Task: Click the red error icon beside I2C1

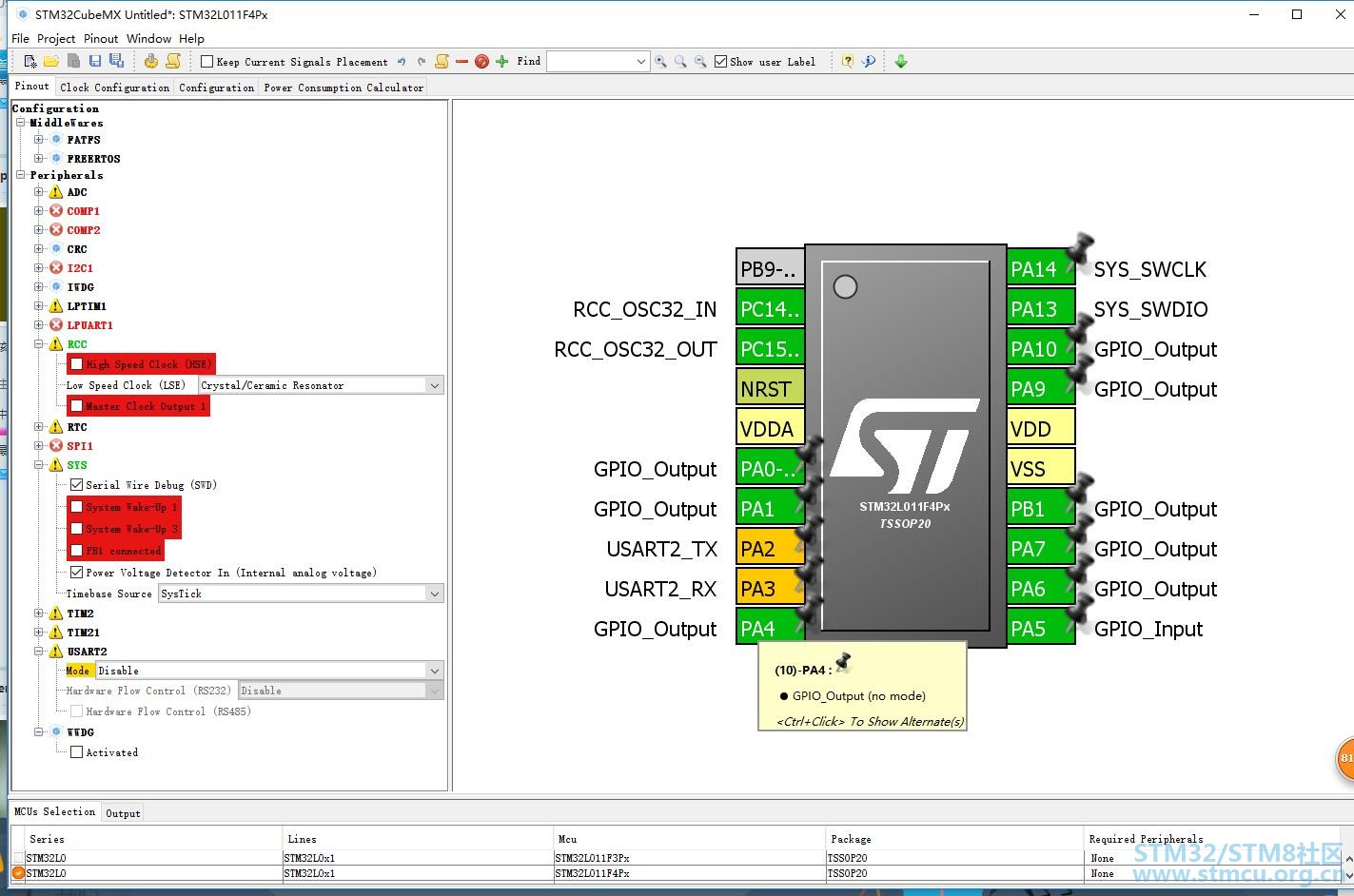Action: pyautogui.click(x=56, y=268)
